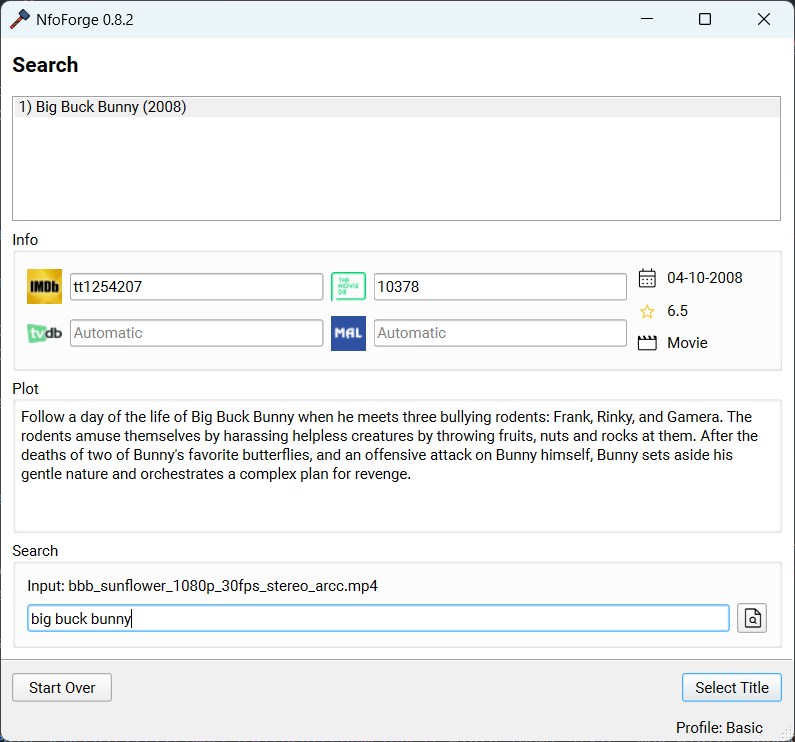This screenshot has height=742, width=795.
Task: Click the calendar release date icon
Action: point(647,278)
